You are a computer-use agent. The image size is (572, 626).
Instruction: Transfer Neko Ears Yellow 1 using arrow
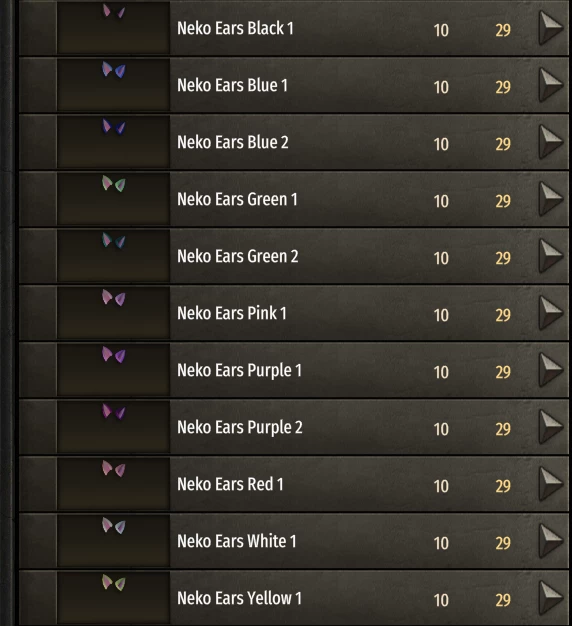(x=551, y=598)
